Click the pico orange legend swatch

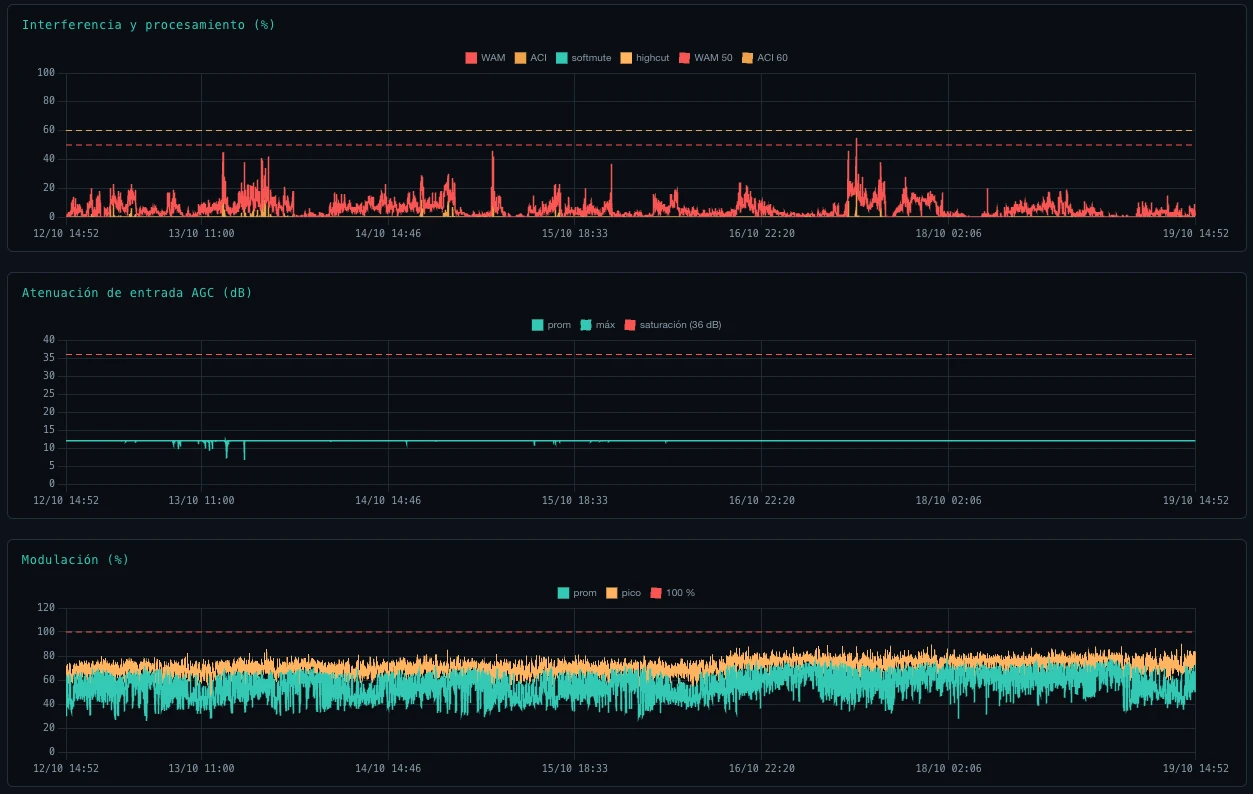tap(612, 593)
